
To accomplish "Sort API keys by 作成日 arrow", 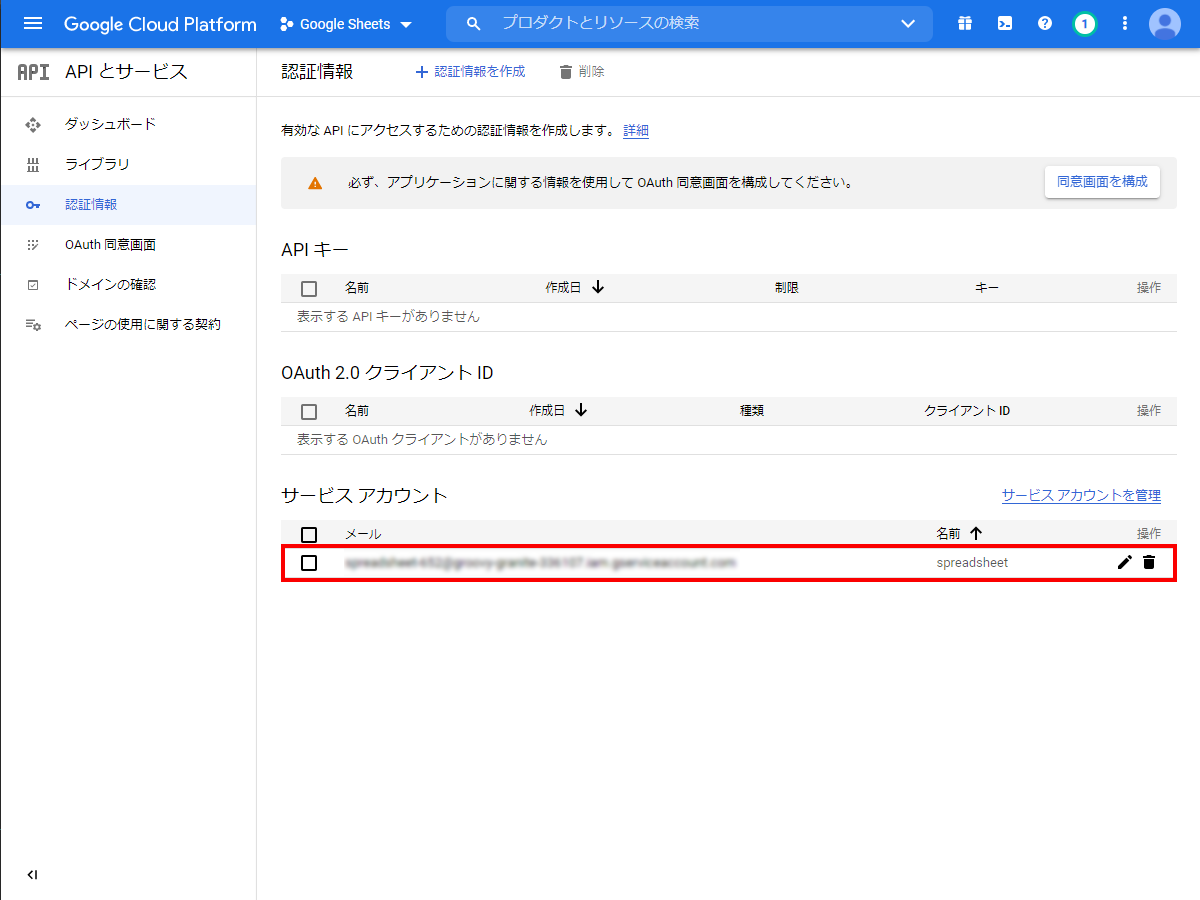I will click(598, 287).
